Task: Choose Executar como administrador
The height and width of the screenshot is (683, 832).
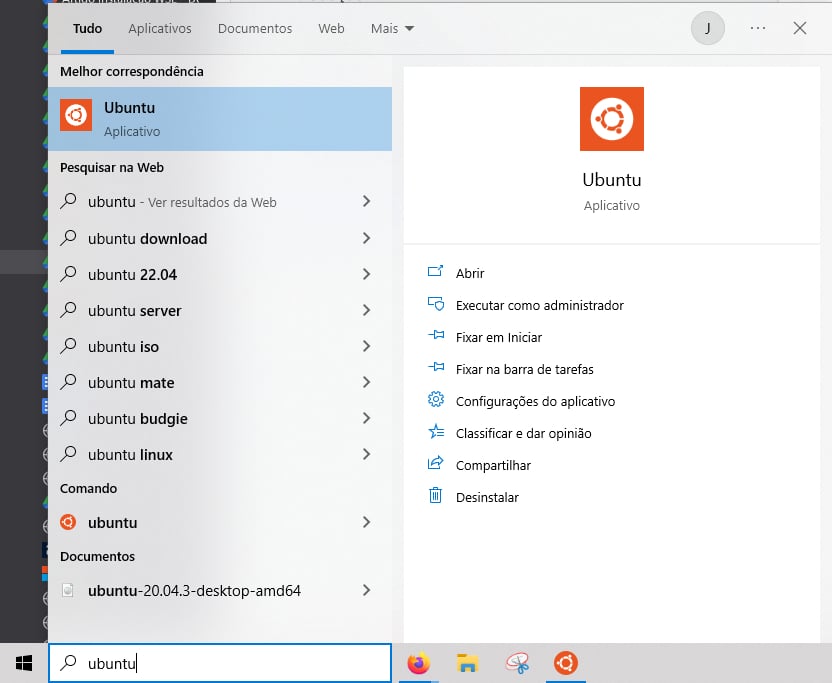Action: coord(539,305)
